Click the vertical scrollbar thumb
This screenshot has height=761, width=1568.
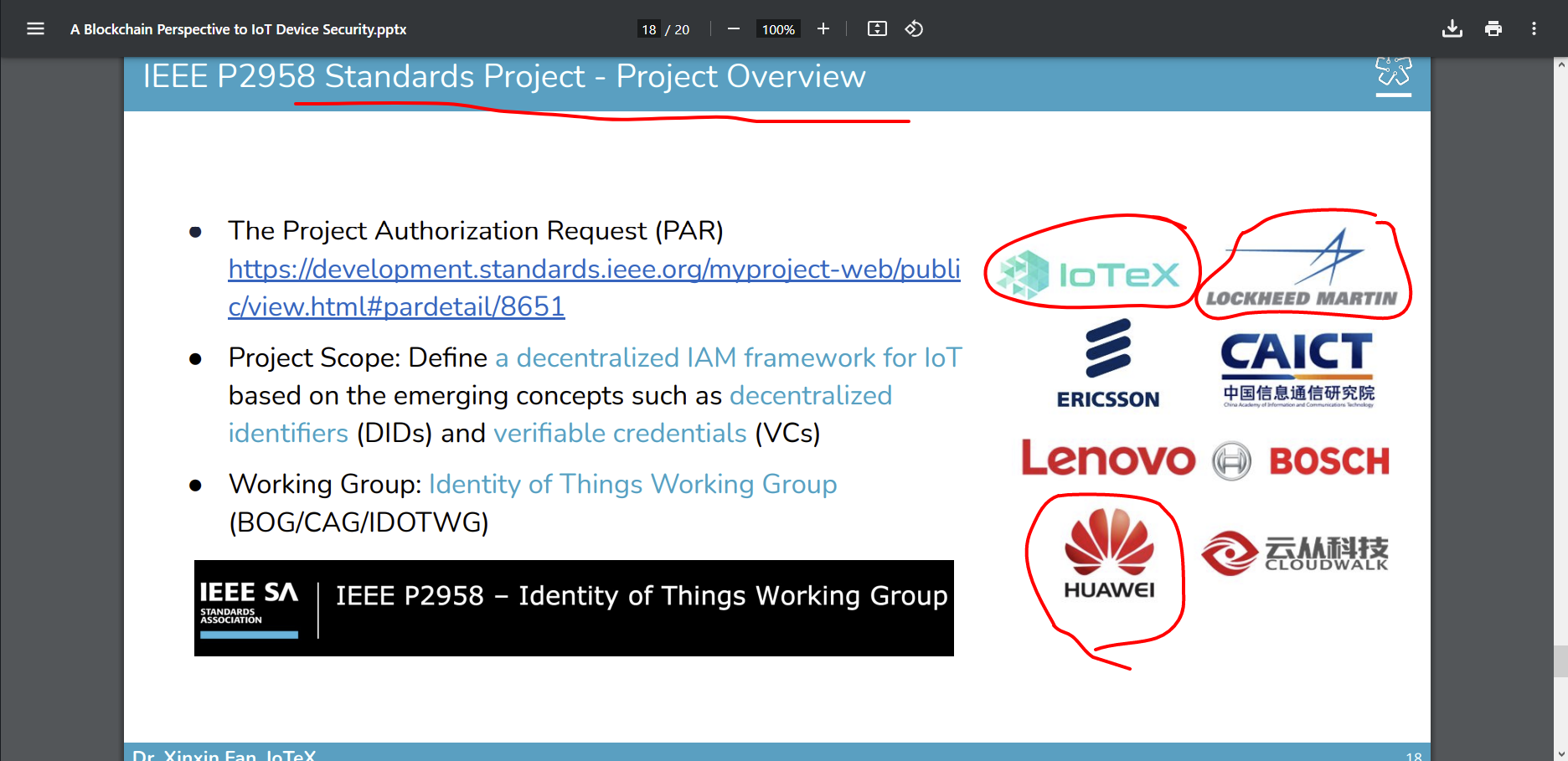pos(1560,661)
